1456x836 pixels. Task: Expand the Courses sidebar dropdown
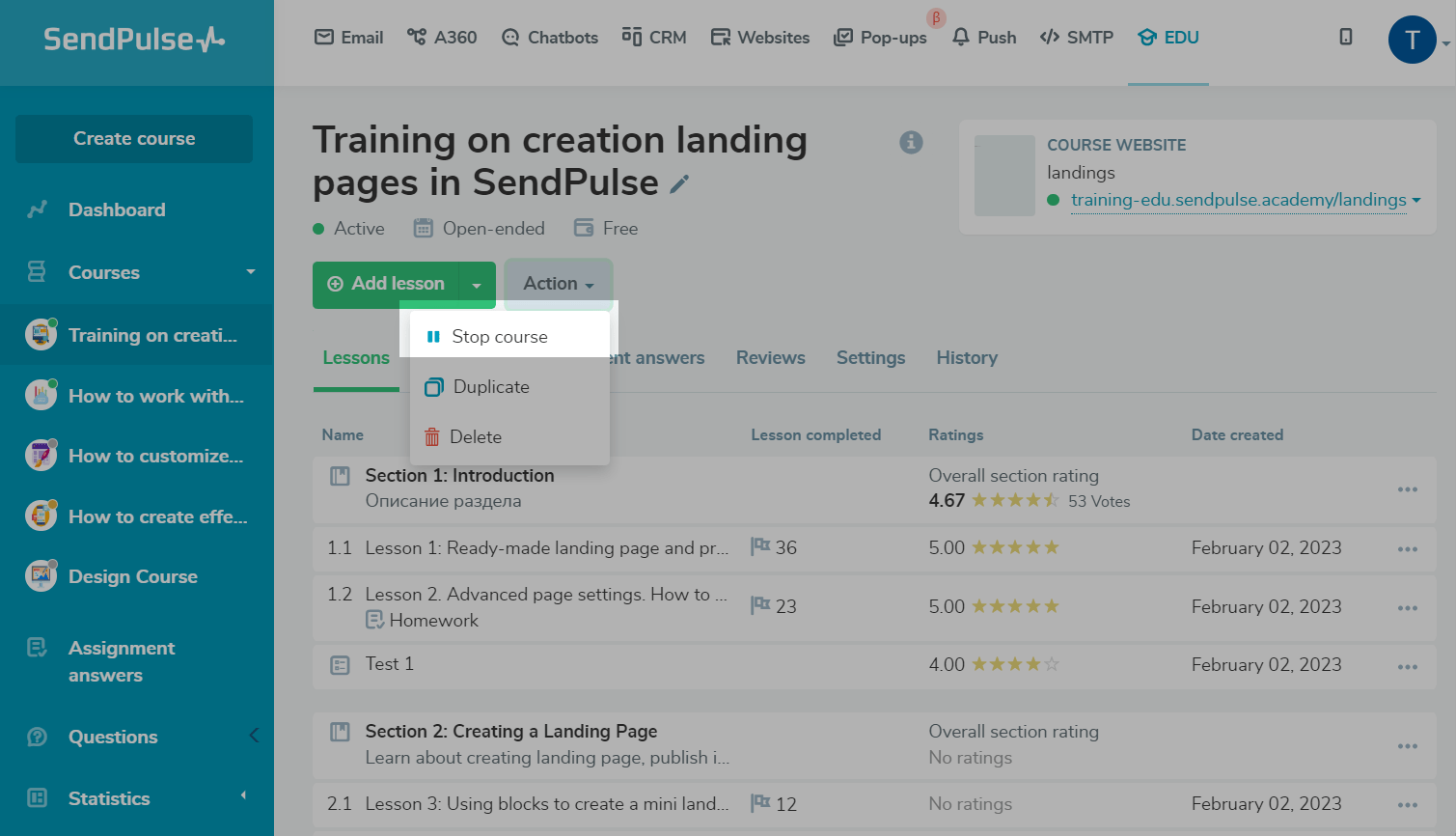point(251,272)
